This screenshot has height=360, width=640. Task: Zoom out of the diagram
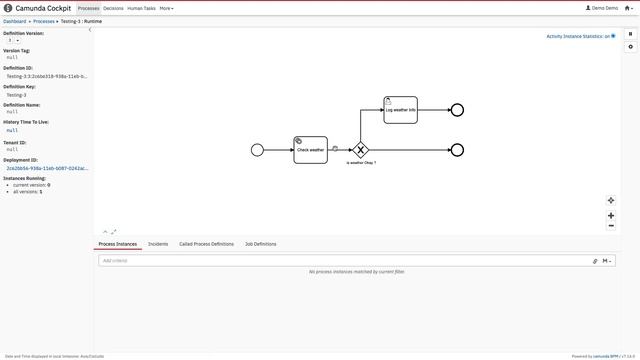611,226
